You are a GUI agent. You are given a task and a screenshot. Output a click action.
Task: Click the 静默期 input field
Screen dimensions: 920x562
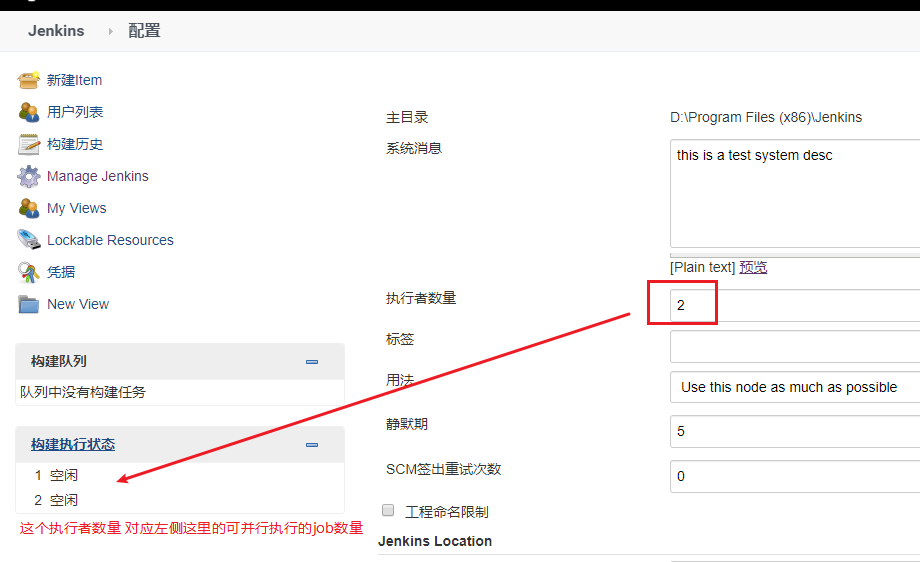coord(795,431)
